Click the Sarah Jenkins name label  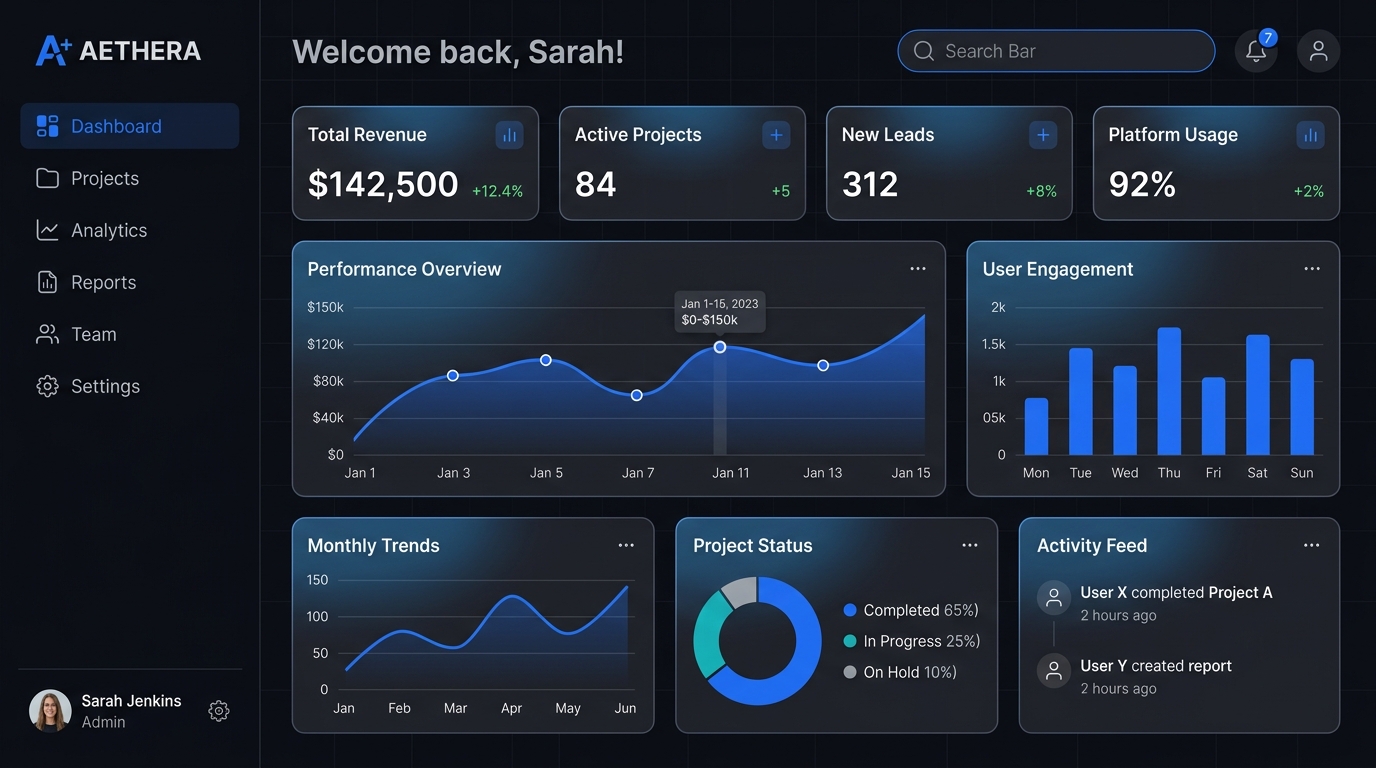(x=131, y=701)
